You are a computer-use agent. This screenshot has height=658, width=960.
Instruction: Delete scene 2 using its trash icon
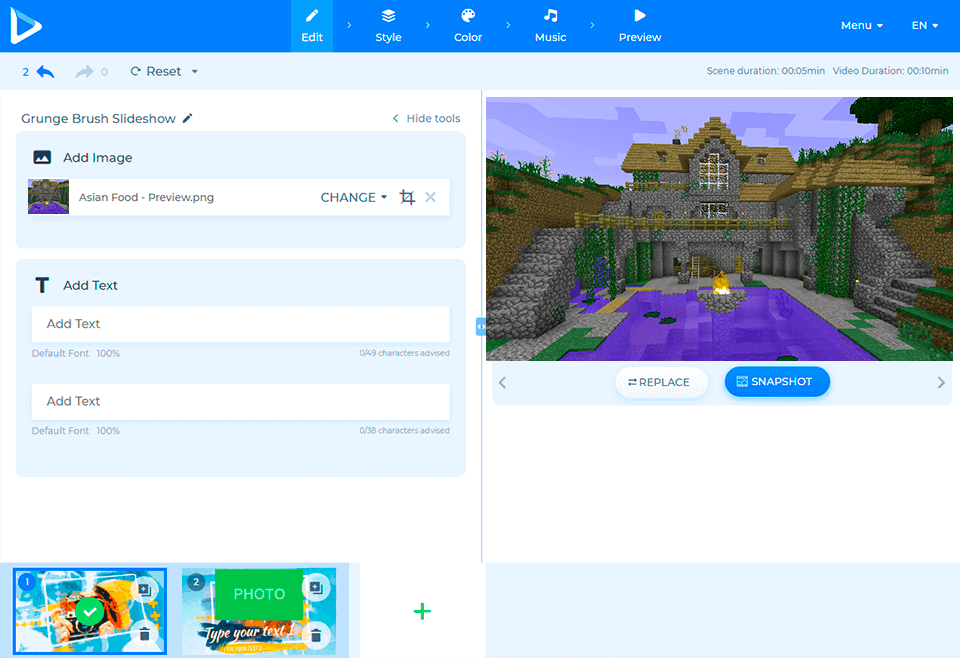click(x=318, y=634)
